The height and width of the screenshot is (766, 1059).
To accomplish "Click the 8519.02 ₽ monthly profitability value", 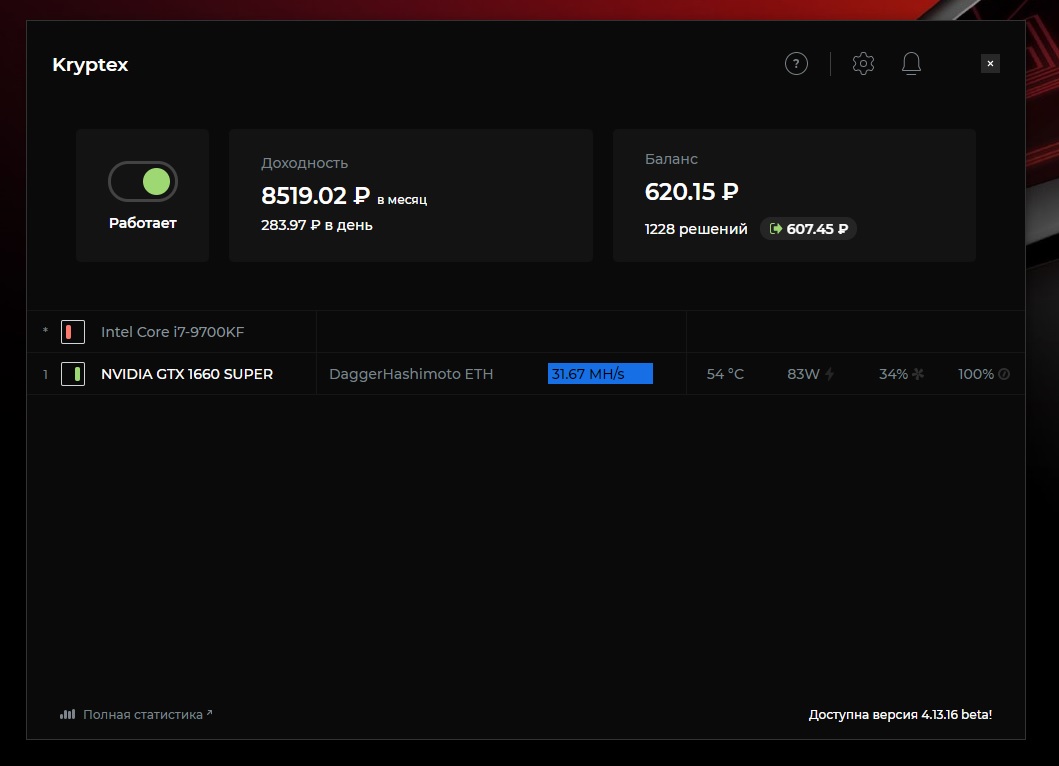I will [315, 195].
